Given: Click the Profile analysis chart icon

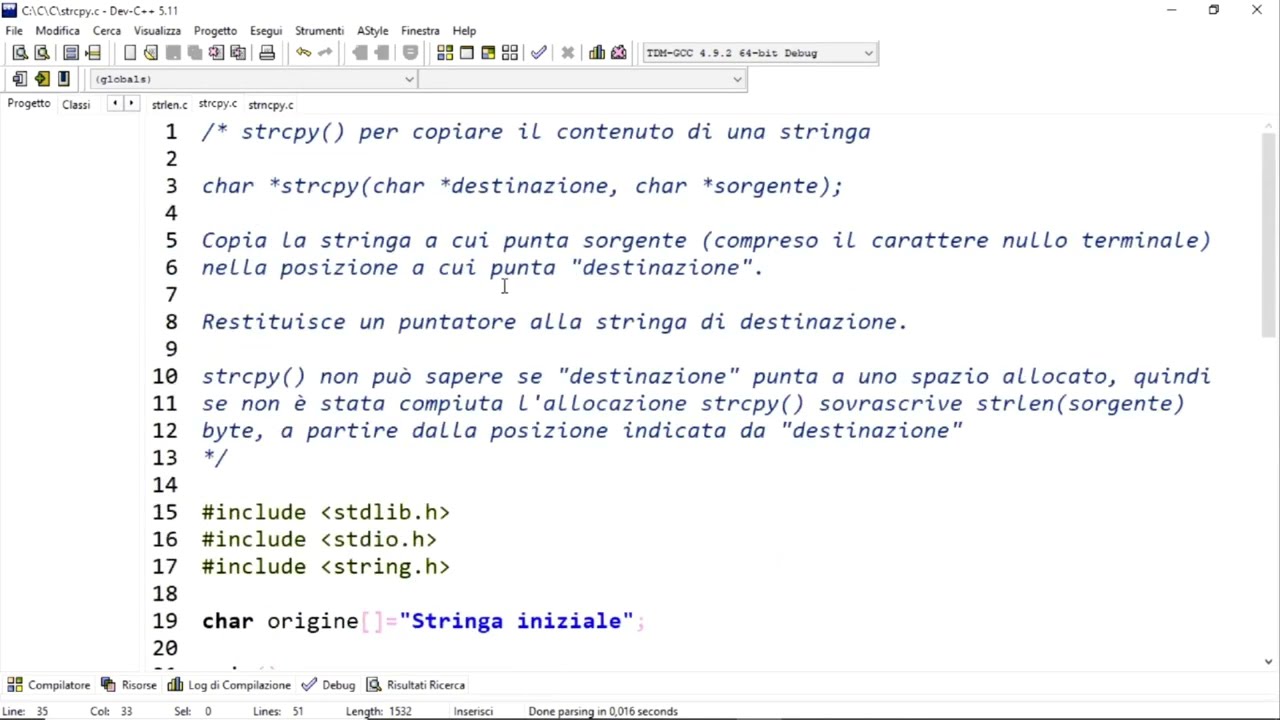Looking at the screenshot, I should [597, 53].
